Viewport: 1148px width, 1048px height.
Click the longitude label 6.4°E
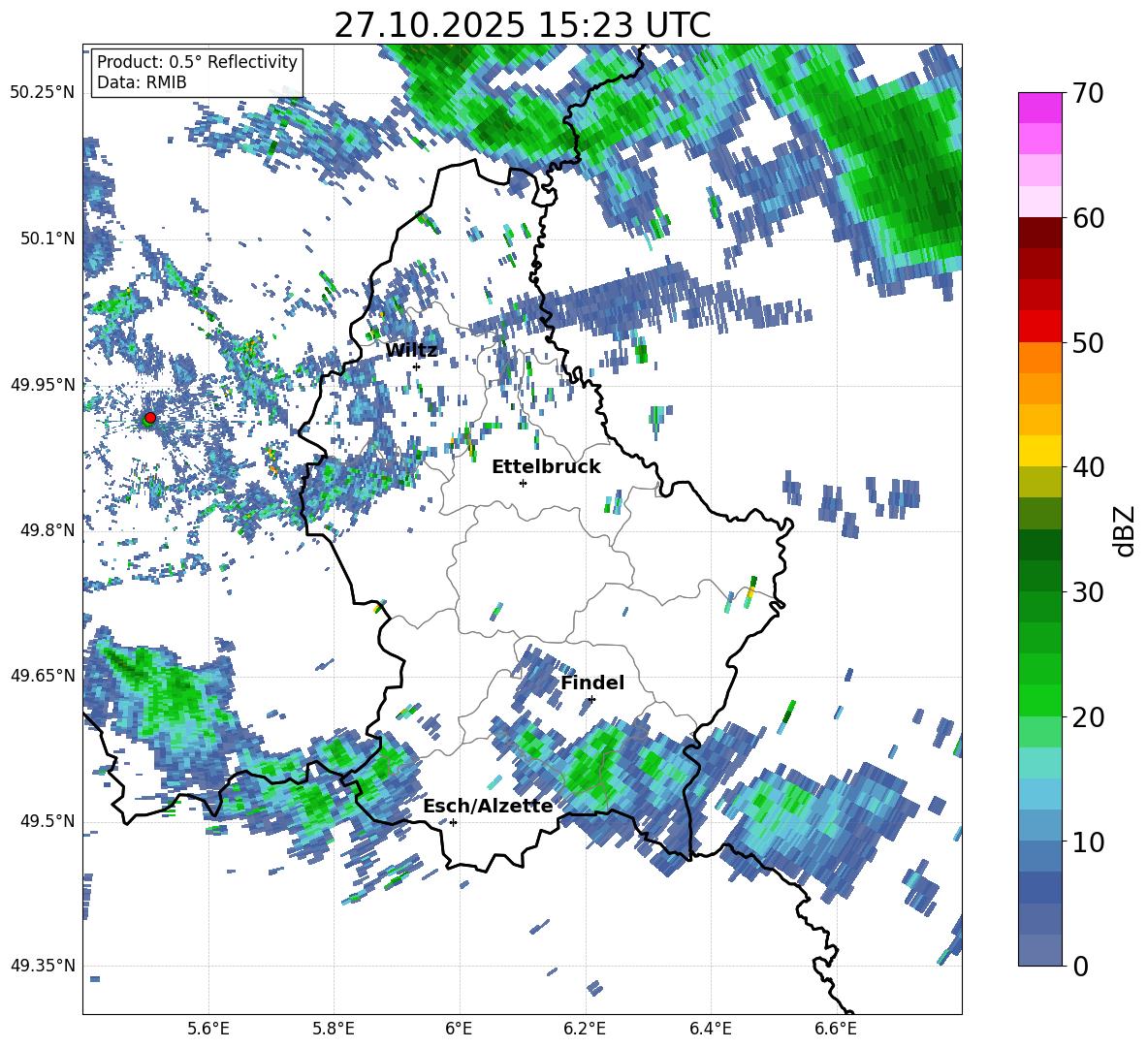click(x=710, y=1029)
